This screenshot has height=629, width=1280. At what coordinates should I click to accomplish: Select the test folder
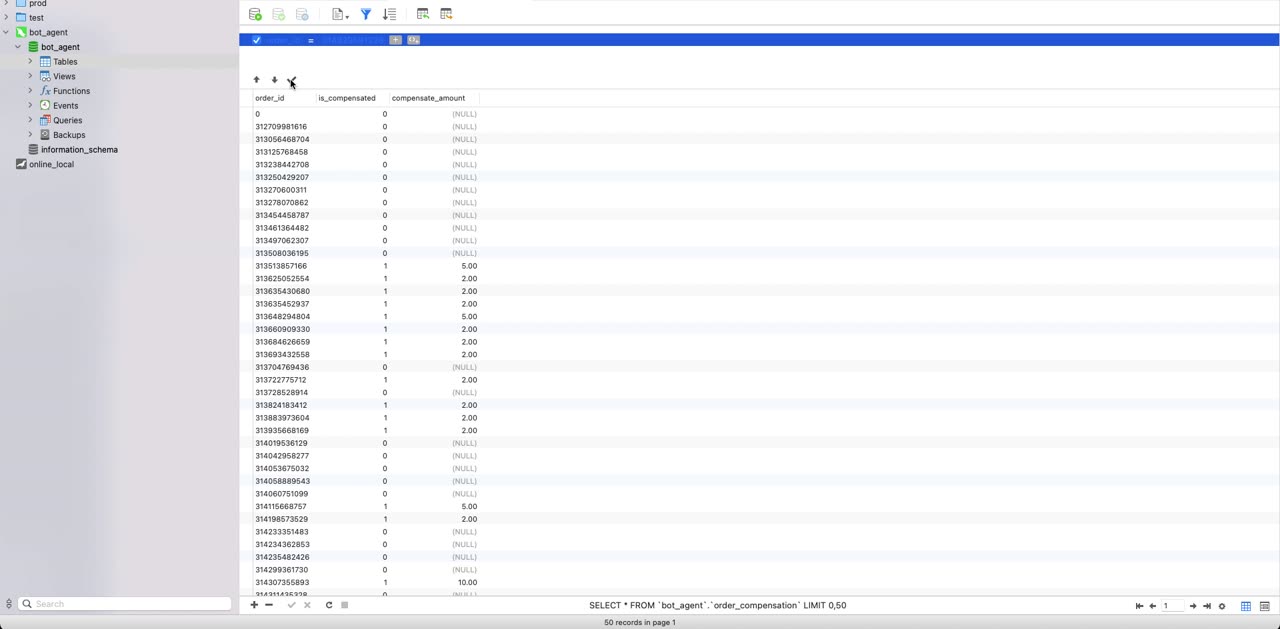pyautogui.click(x=36, y=18)
